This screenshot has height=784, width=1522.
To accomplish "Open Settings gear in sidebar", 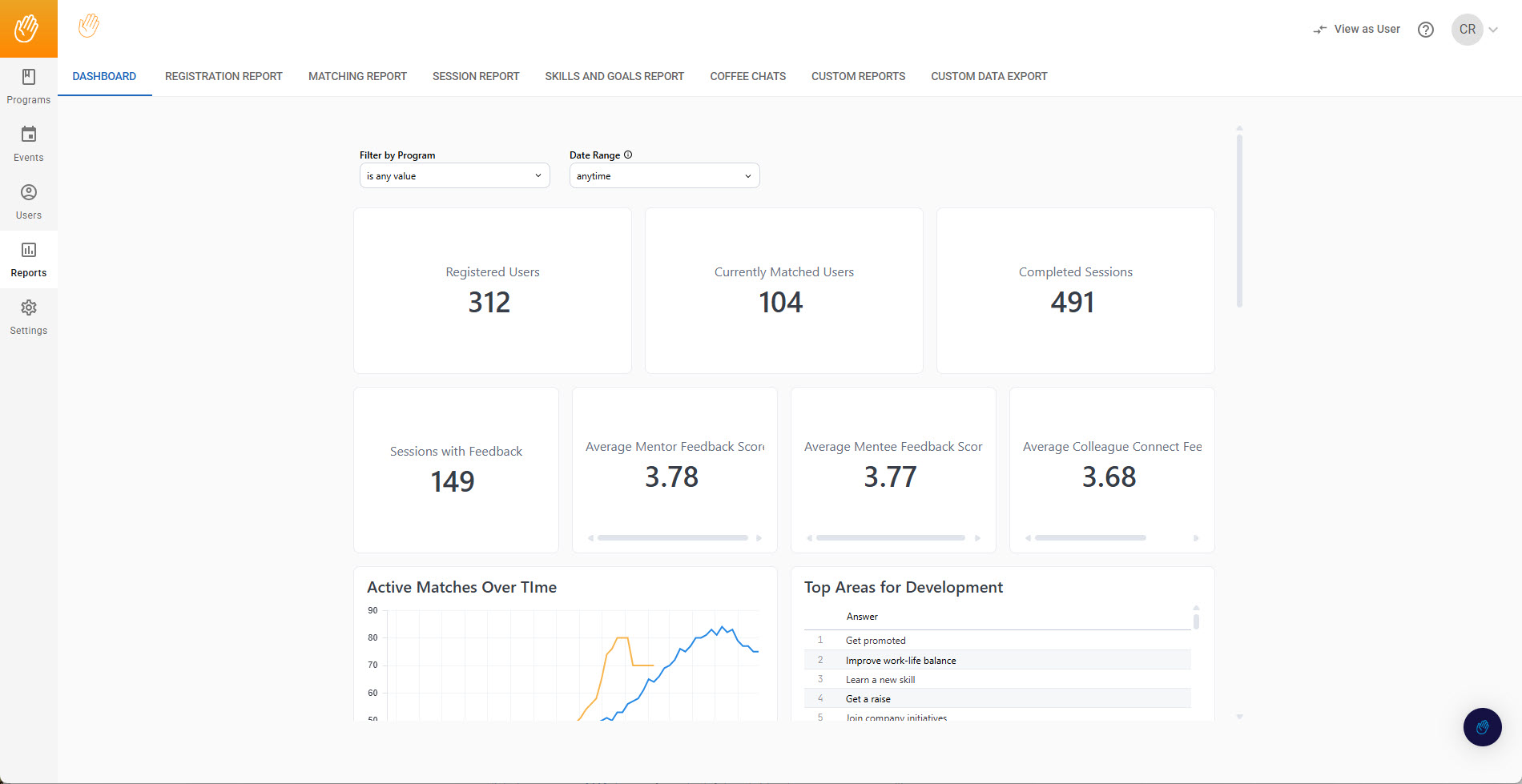I will (29, 317).
